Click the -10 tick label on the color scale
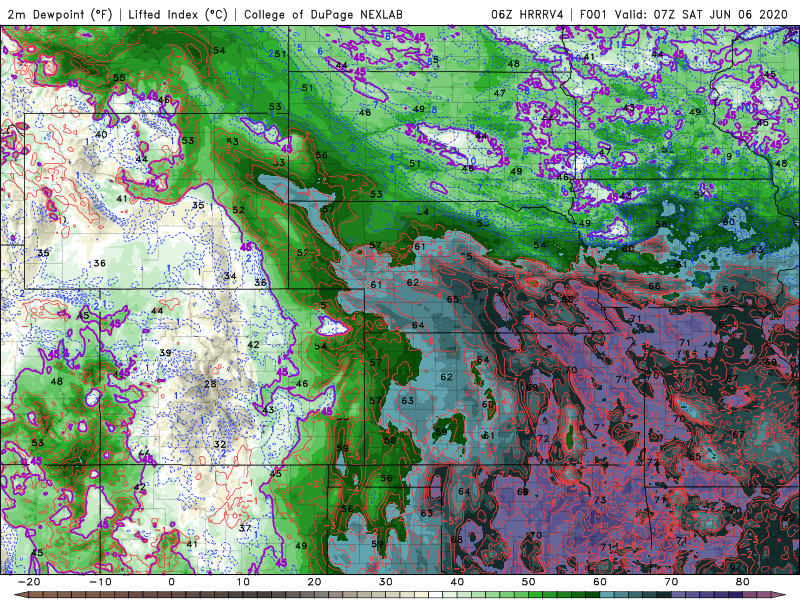800x600 pixels. pyautogui.click(x=100, y=582)
